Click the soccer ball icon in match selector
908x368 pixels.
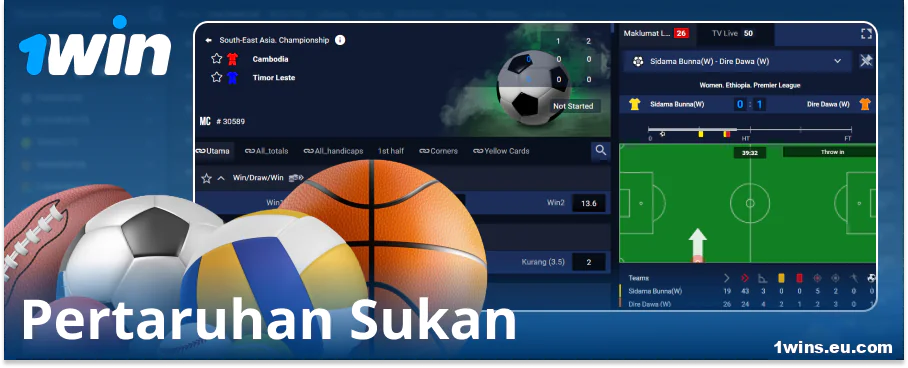[x=638, y=61]
